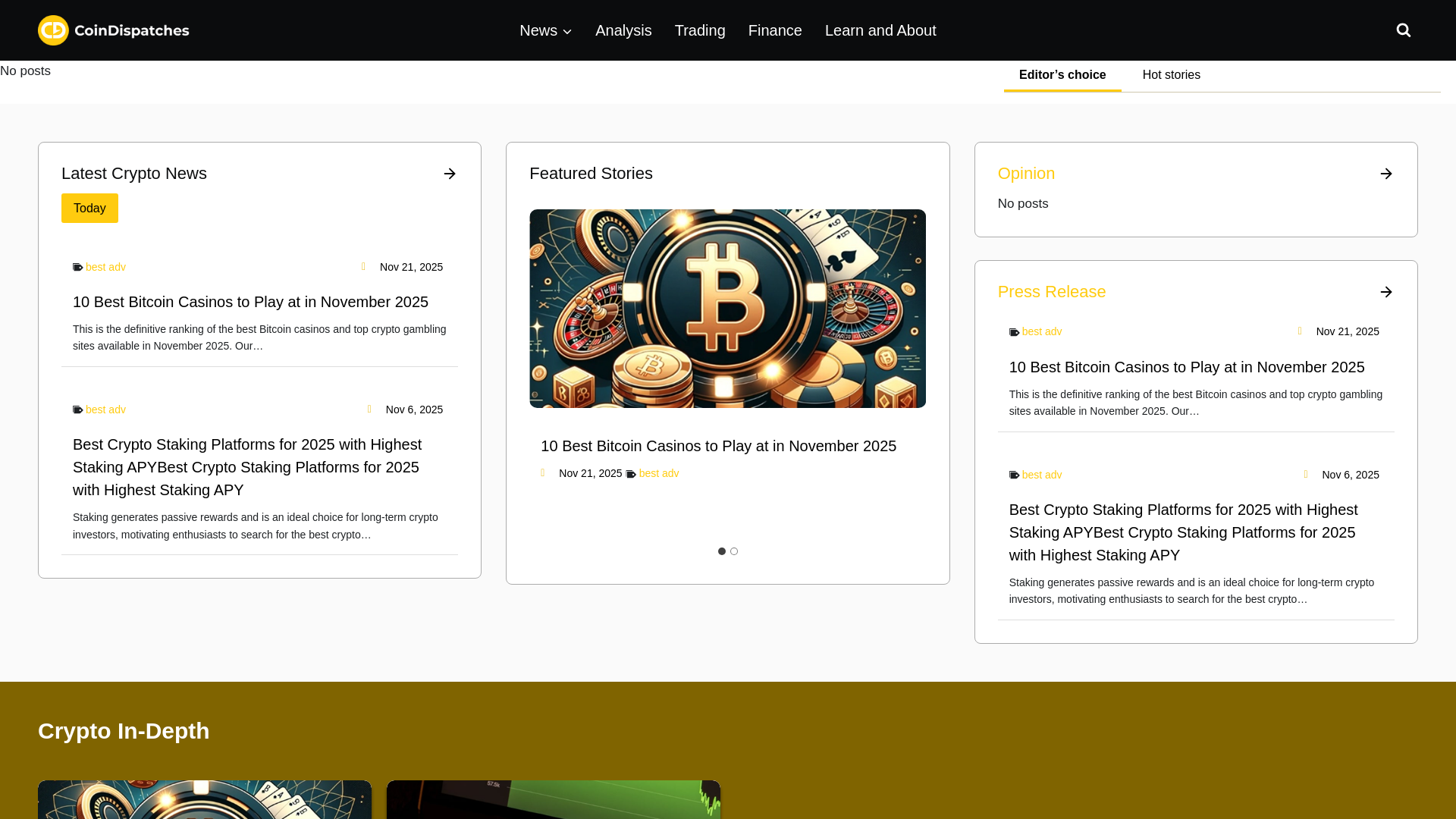Click the Crypto In-Depth heading
The image size is (1456, 819).
[x=124, y=731]
